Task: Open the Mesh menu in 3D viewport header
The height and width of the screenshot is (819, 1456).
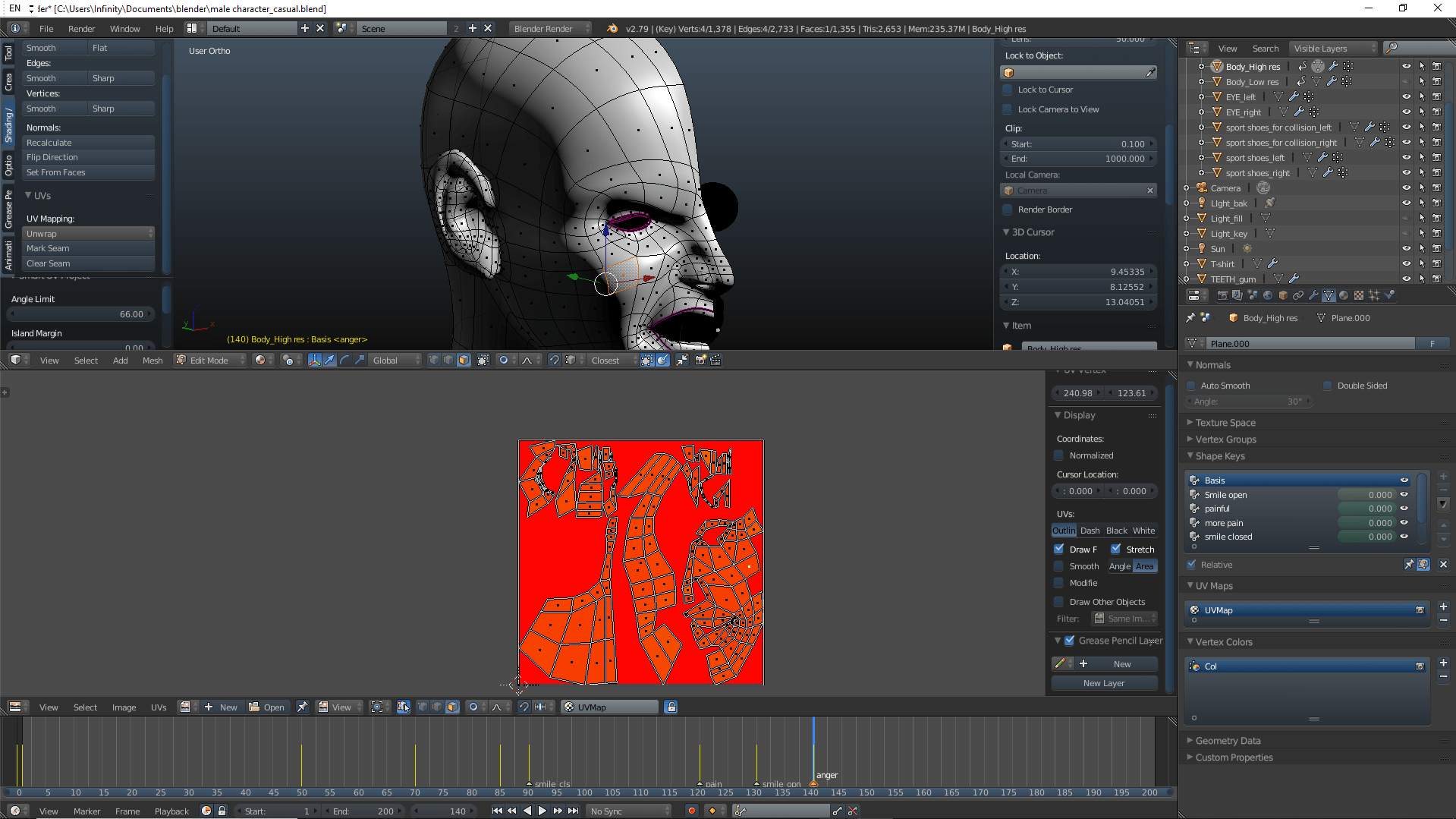Action: [153, 361]
